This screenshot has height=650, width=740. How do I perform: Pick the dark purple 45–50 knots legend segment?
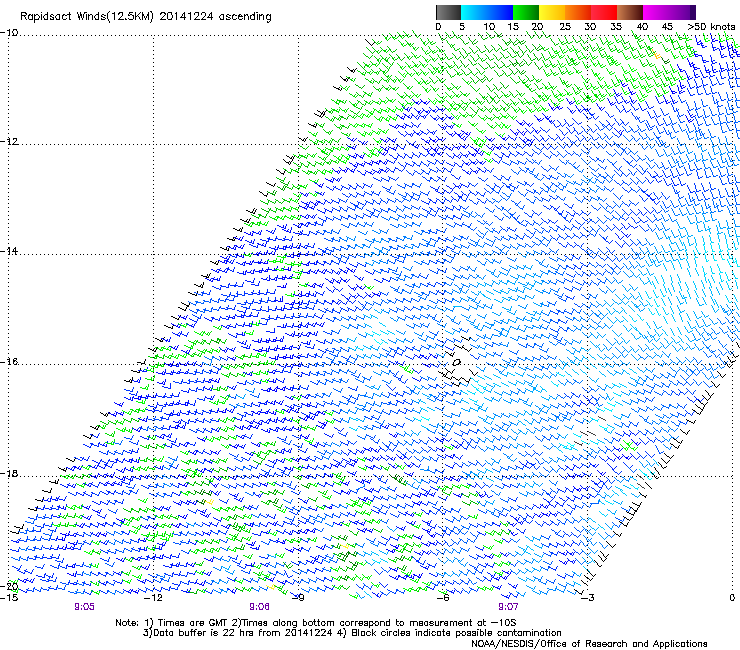[x=682, y=12]
